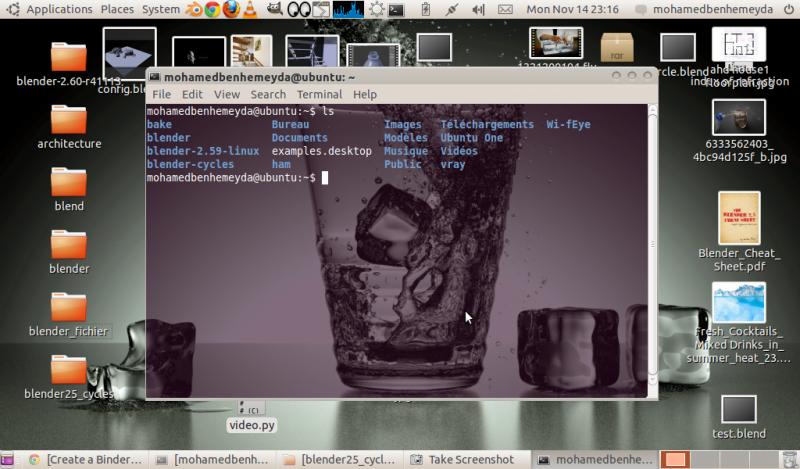The height and width of the screenshot is (469, 800).
Task: Click 'vray' entry in terminal output
Action: click(x=453, y=164)
